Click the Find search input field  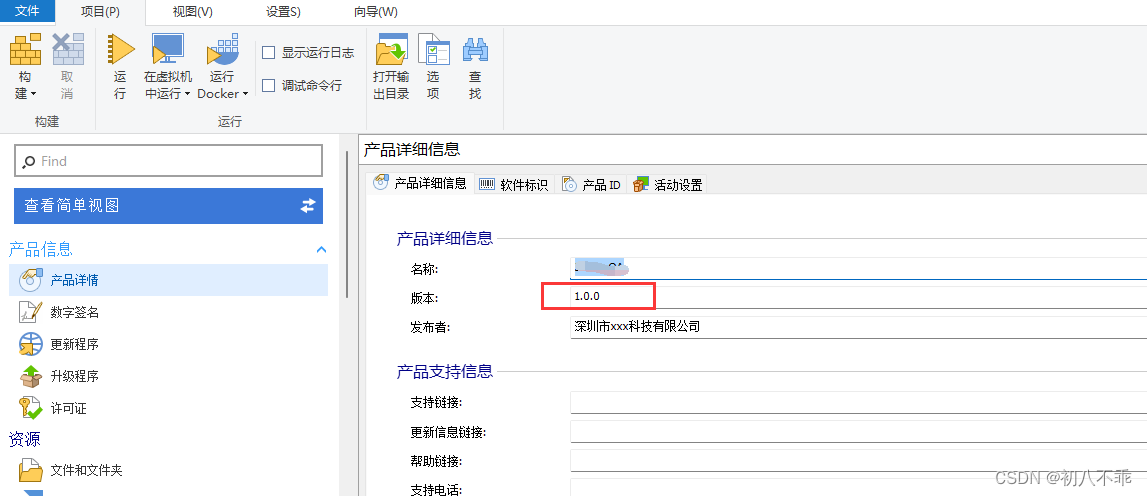click(x=168, y=161)
